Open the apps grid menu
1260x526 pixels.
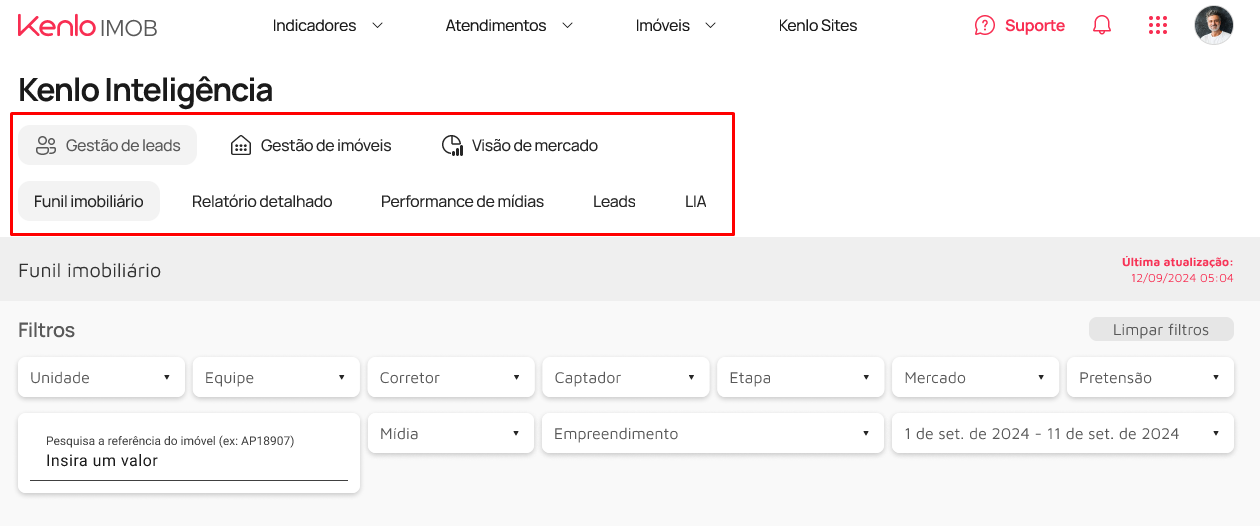[1158, 26]
